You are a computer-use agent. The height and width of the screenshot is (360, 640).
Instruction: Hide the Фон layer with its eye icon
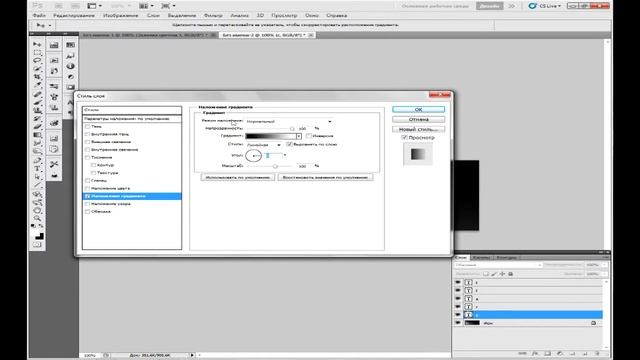coord(458,323)
